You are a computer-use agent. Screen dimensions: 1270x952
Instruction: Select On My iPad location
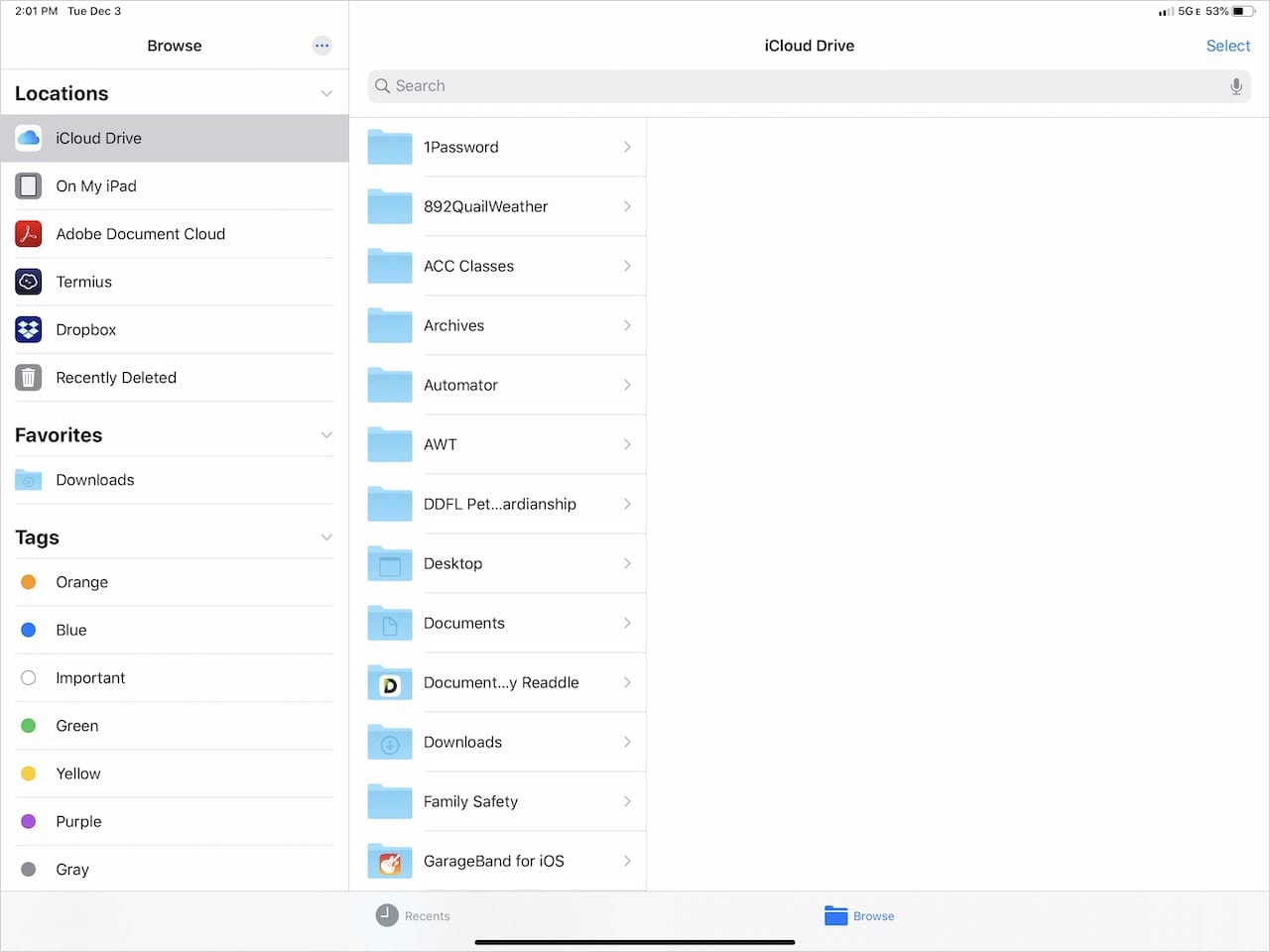click(96, 186)
